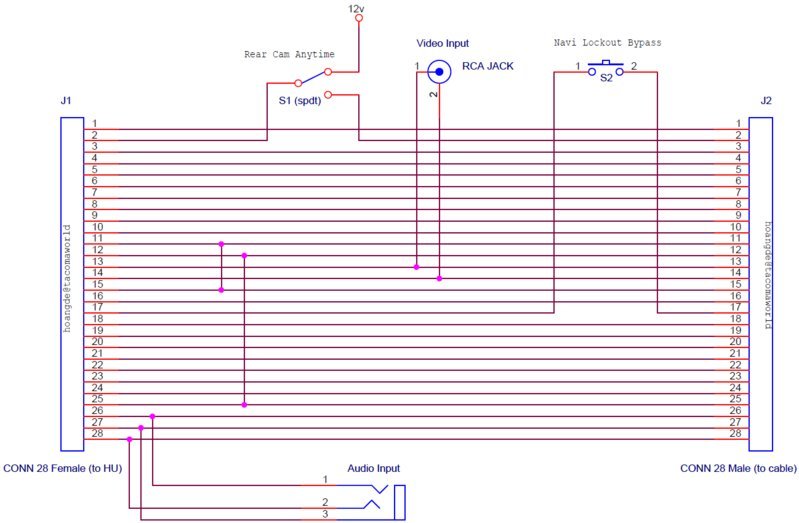Click audio junction dot on pin 27 wire
Screen dimensions: 799x523
[141, 428]
